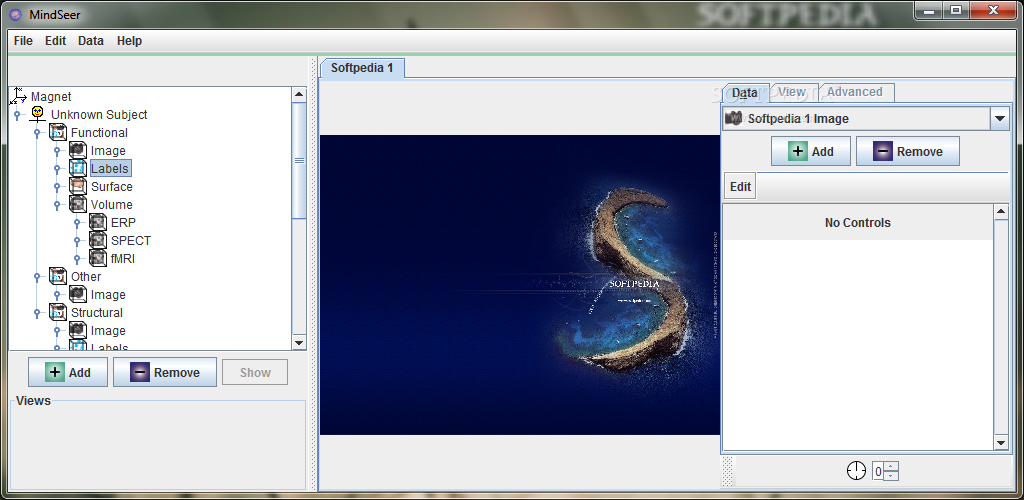Image resolution: width=1024 pixels, height=500 pixels.
Task: Collapse the Functional node handle
Action: coord(37,133)
